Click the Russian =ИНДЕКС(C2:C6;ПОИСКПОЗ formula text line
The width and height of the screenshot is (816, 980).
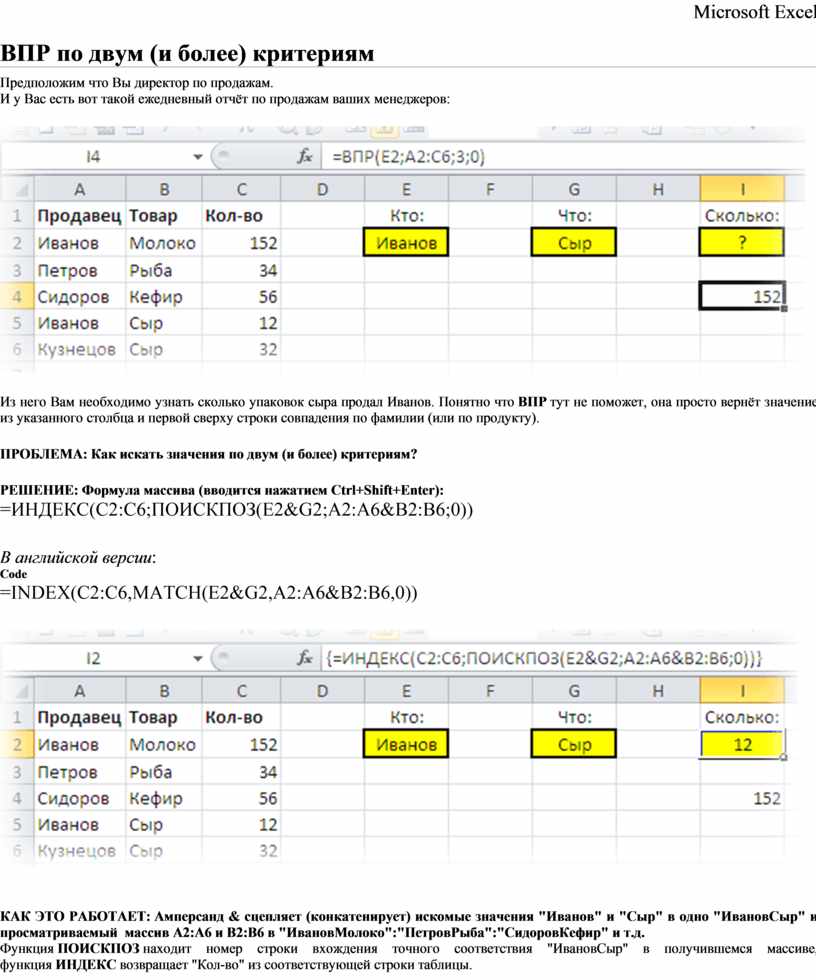[x=237, y=510]
